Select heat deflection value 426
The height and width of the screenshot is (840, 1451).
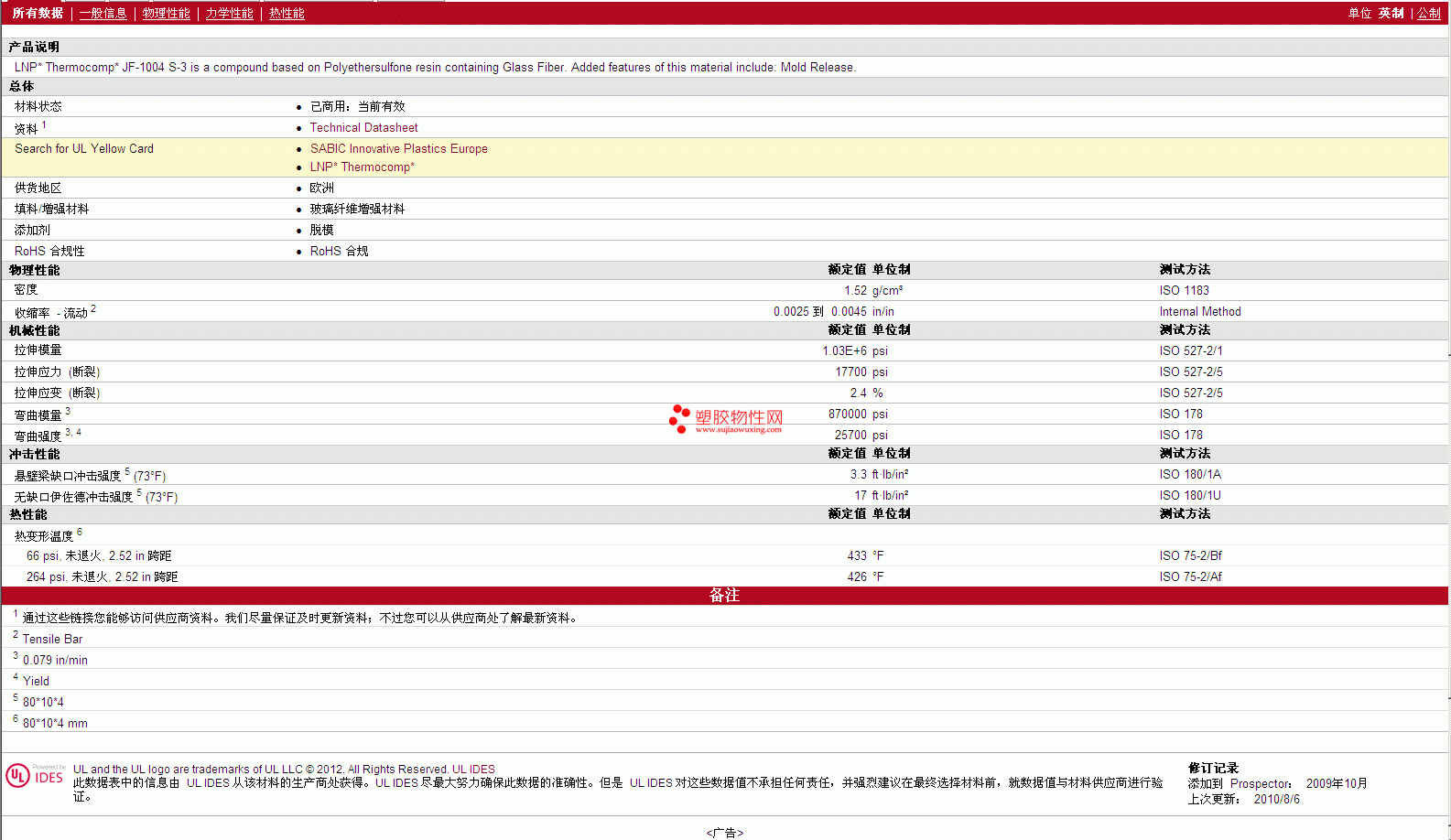click(857, 576)
